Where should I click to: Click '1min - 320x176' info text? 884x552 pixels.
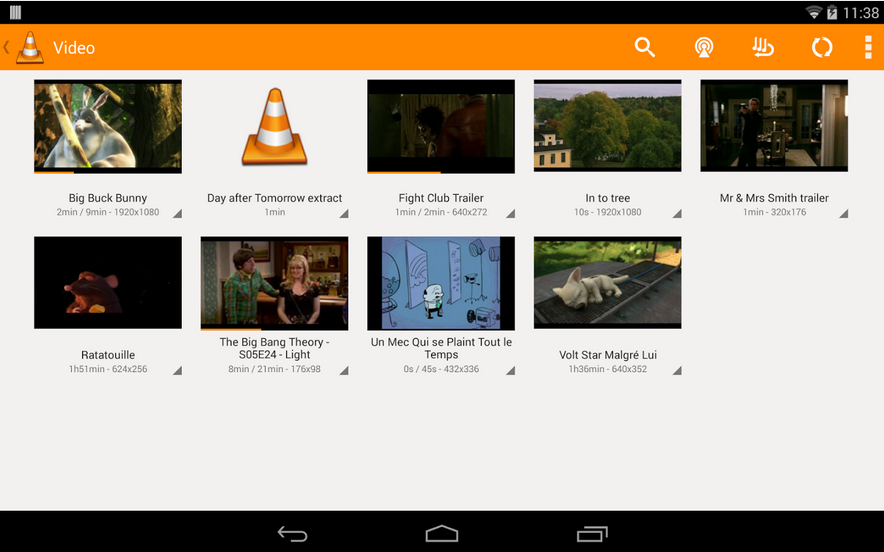774,212
